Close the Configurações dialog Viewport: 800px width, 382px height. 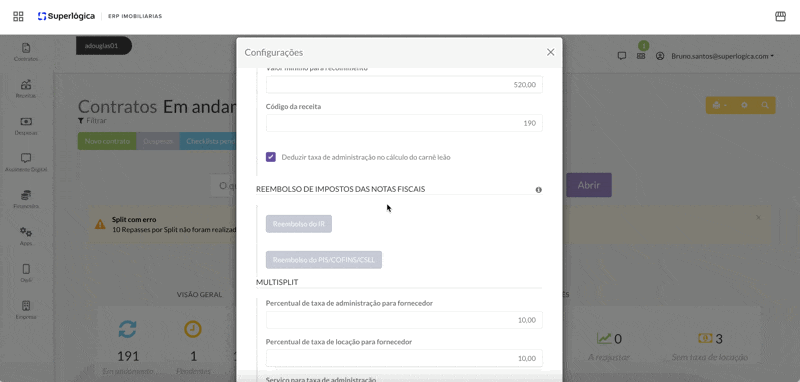coord(551,52)
